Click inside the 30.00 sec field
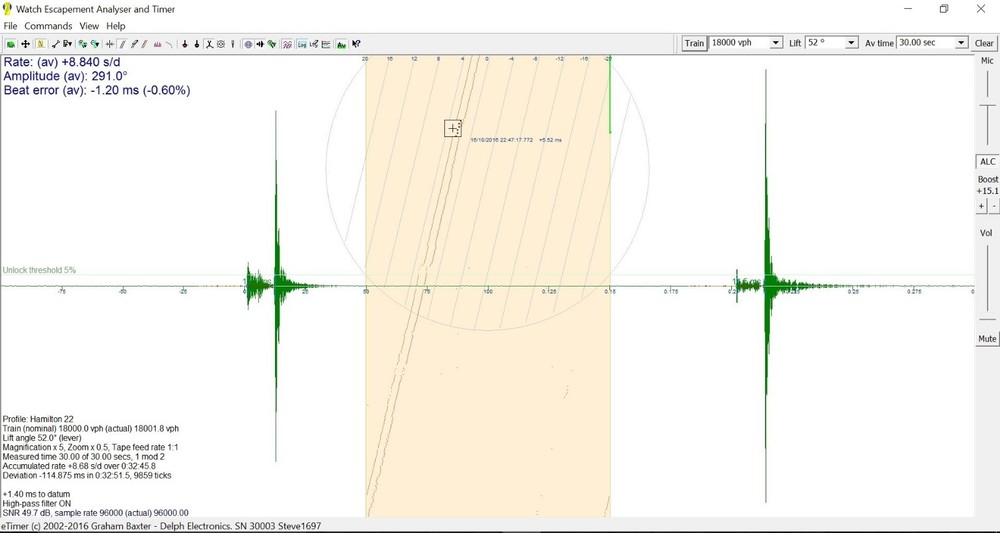Image resolution: width=1000 pixels, height=533 pixels. 926,43
